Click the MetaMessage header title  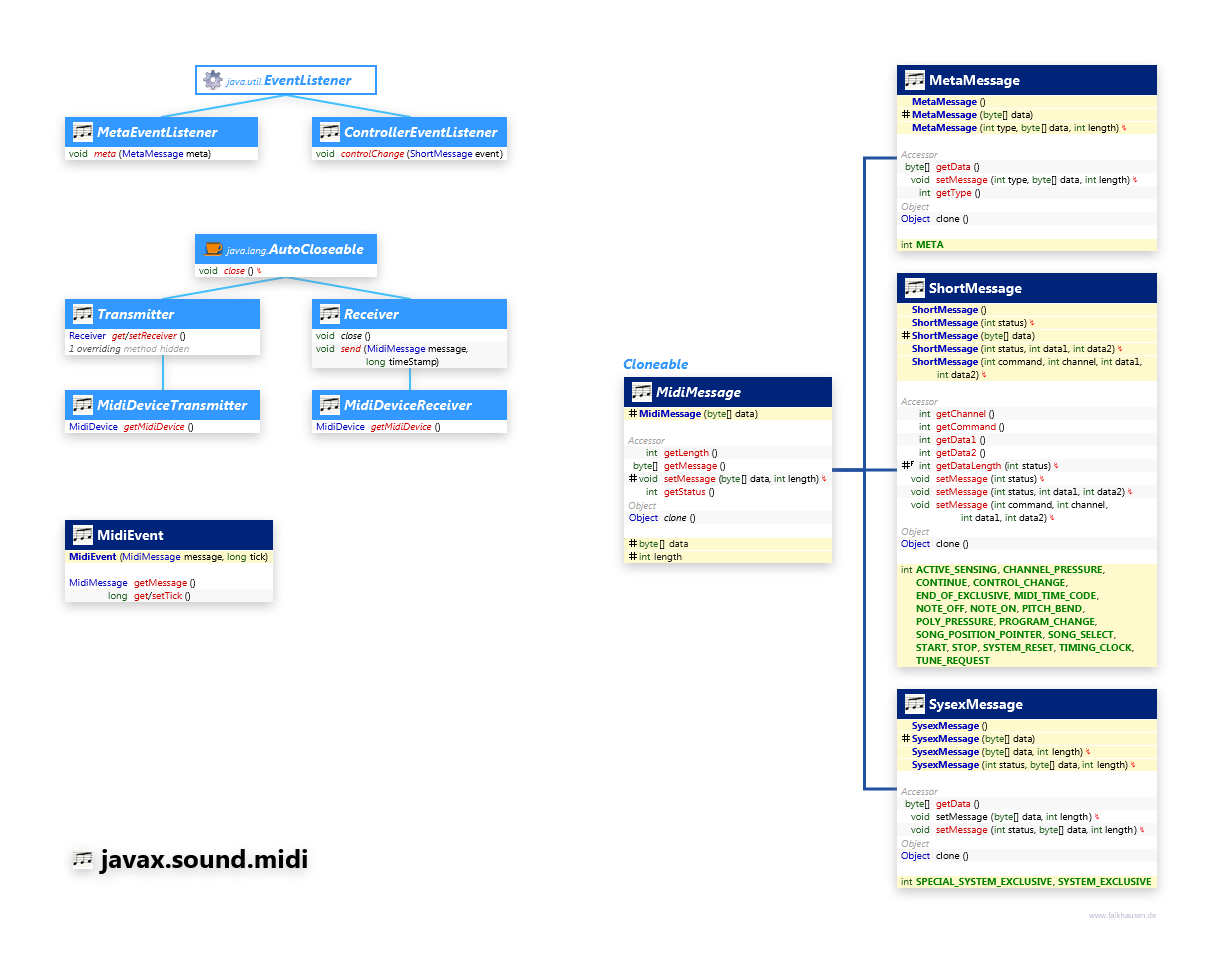click(x=974, y=80)
